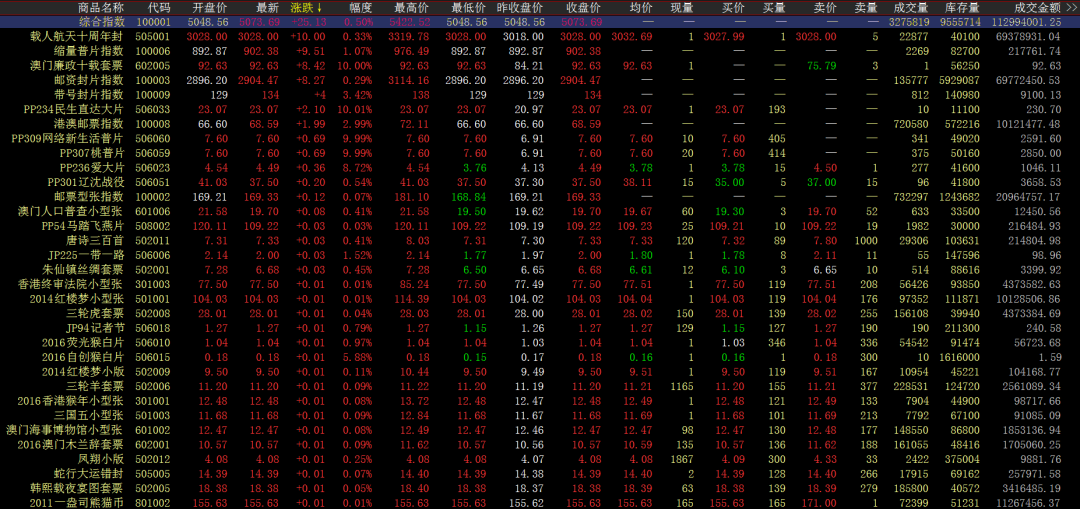This screenshot has height=509, width=1080.
Task: Select the 朱仙镇丝绸套票 row
Action: [x=540, y=269]
